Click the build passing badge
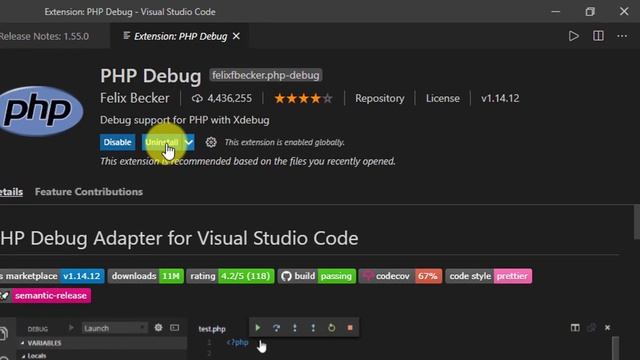 click(317, 276)
